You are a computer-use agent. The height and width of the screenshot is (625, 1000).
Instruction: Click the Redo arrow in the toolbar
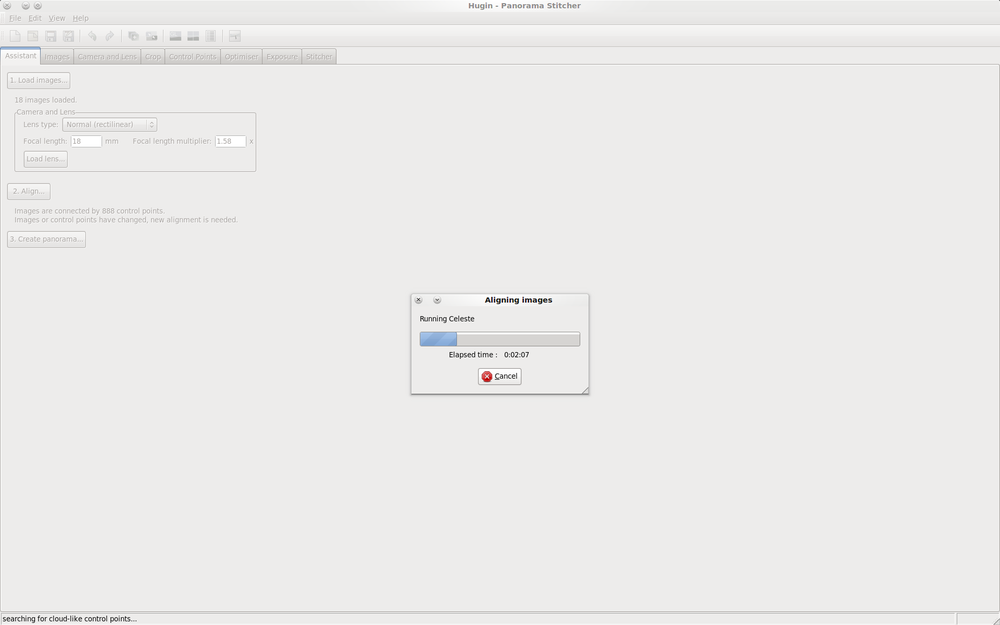click(110, 36)
